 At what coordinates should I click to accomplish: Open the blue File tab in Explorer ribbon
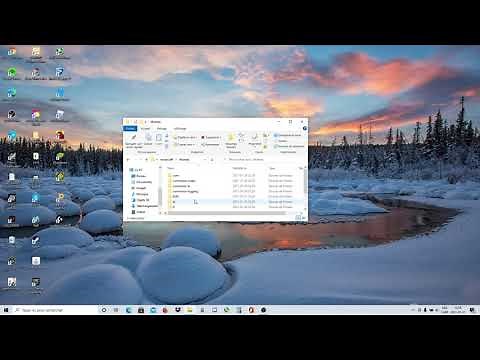[130, 128]
